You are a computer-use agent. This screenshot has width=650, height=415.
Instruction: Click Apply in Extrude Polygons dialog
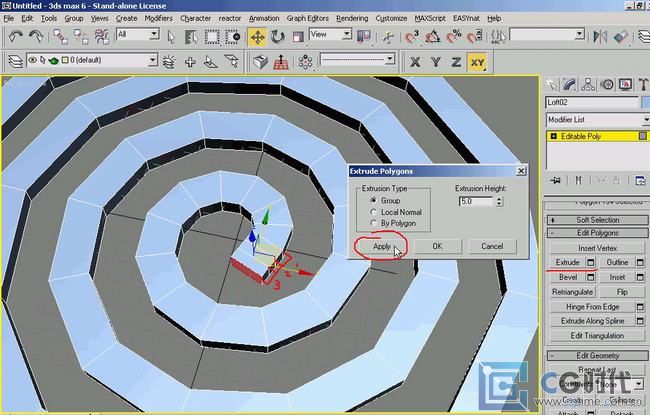[382, 246]
